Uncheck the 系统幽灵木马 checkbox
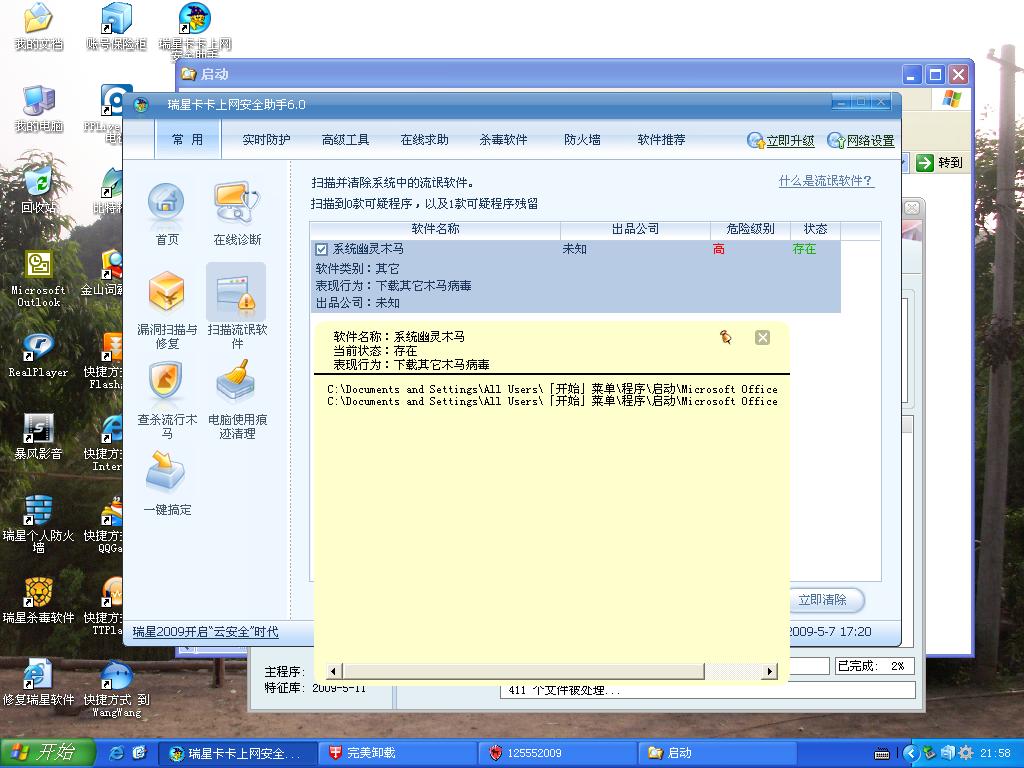The width and height of the screenshot is (1024, 768). point(321,249)
